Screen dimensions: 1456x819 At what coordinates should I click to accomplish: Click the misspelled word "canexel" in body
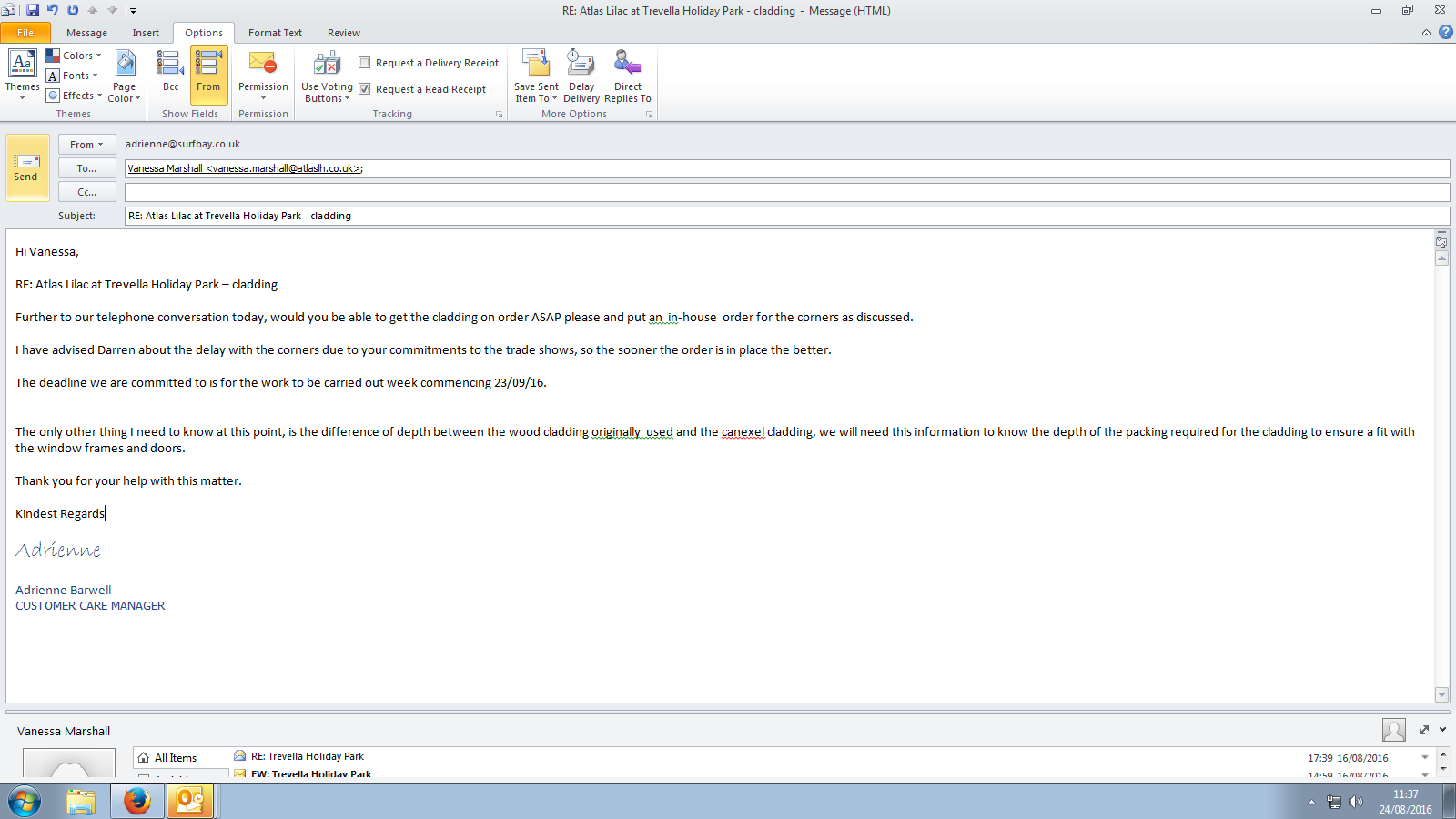click(x=743, y=432)
